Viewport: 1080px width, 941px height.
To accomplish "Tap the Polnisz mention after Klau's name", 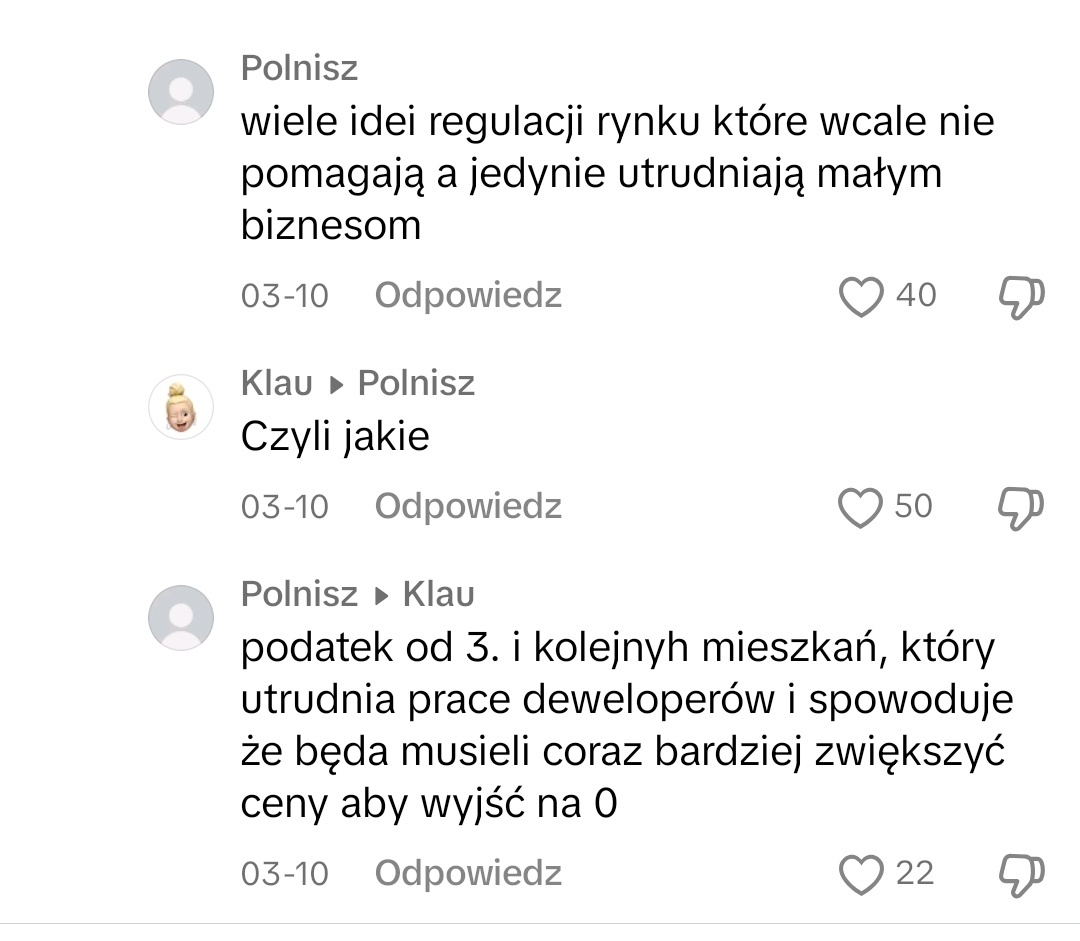I will coord(416,383).
